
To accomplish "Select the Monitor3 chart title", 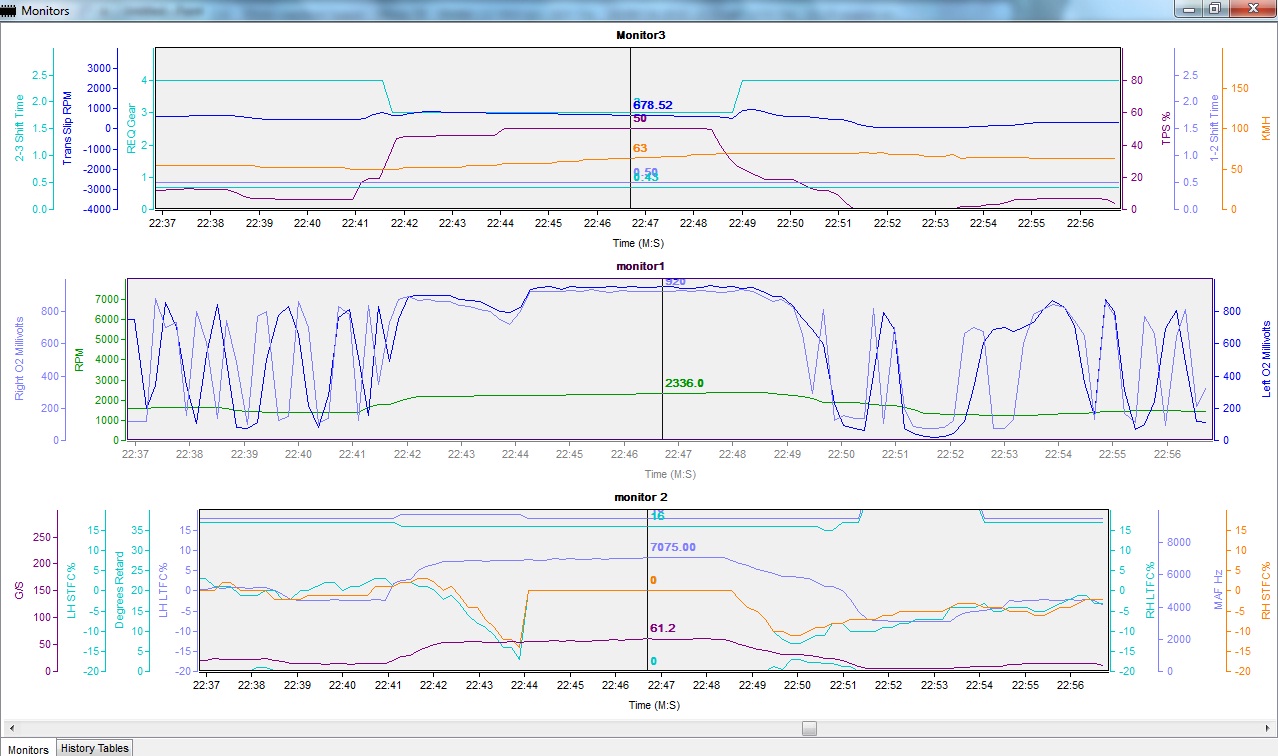I will point(641,35).
